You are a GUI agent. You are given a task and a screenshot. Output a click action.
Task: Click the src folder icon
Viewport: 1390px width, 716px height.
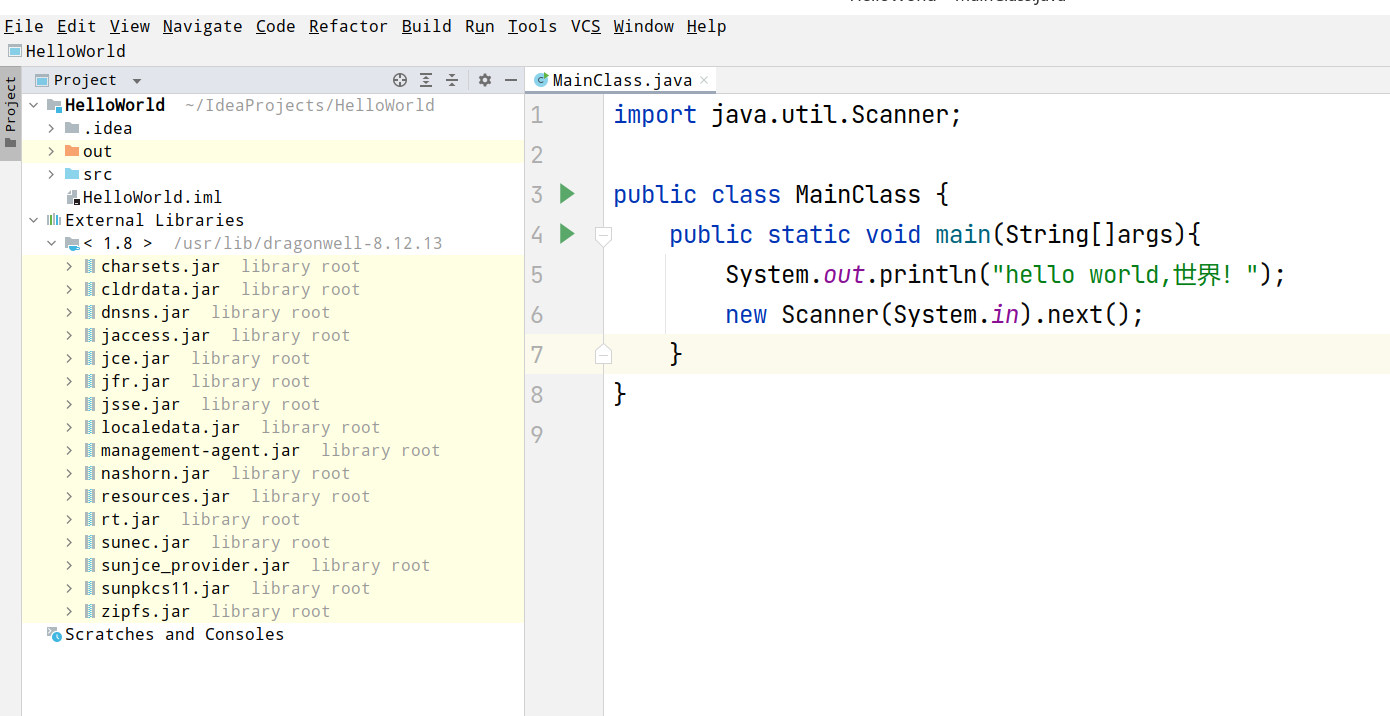[72, 174]
